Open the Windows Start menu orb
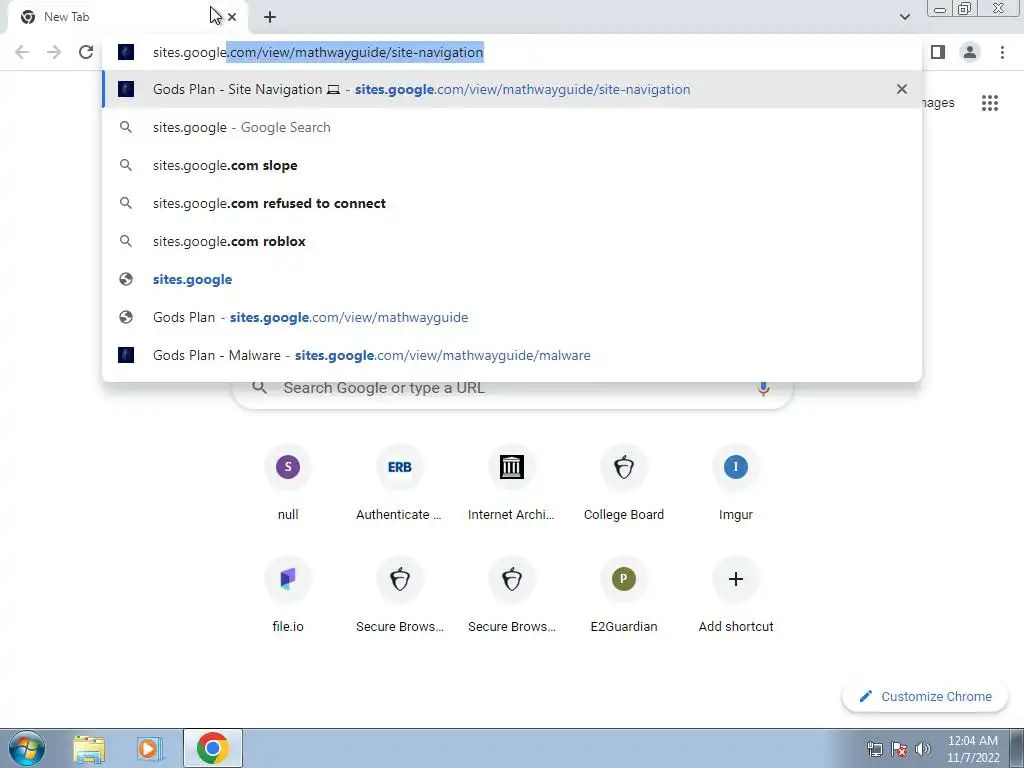The width and height of the screenshot is (1024, 768). (27, 748)
